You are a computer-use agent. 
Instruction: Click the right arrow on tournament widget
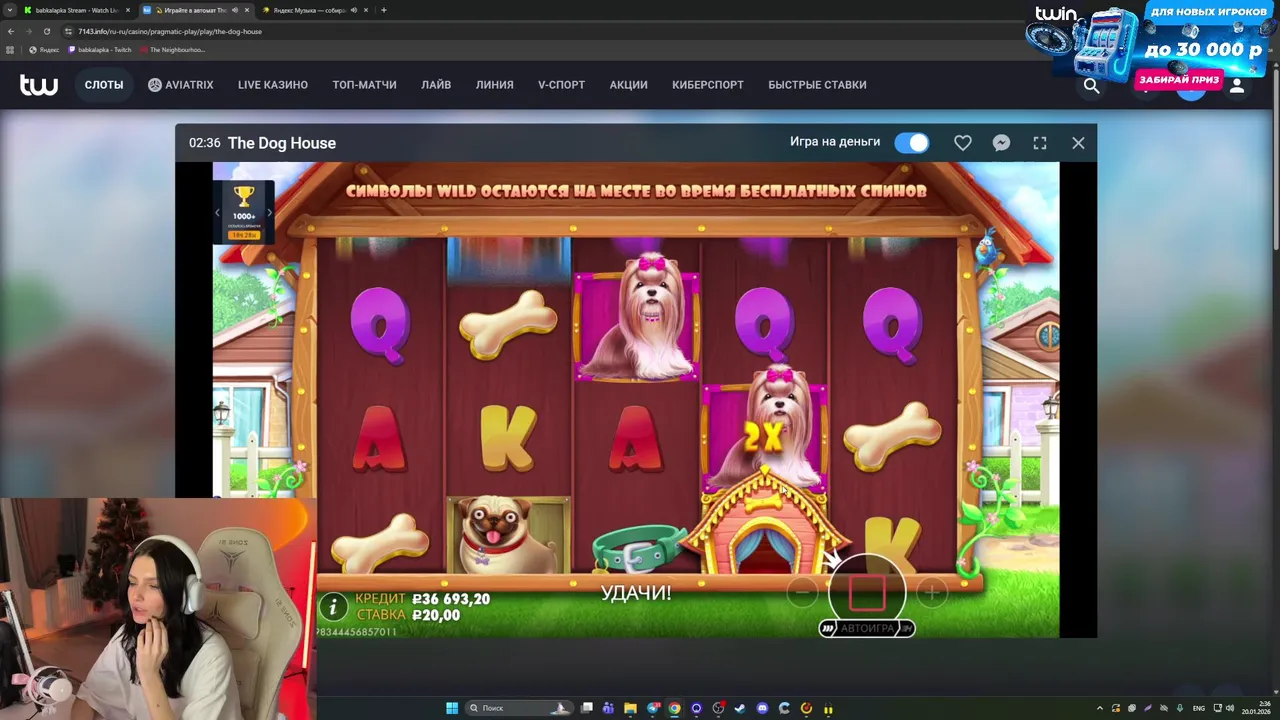coord(269,212)
